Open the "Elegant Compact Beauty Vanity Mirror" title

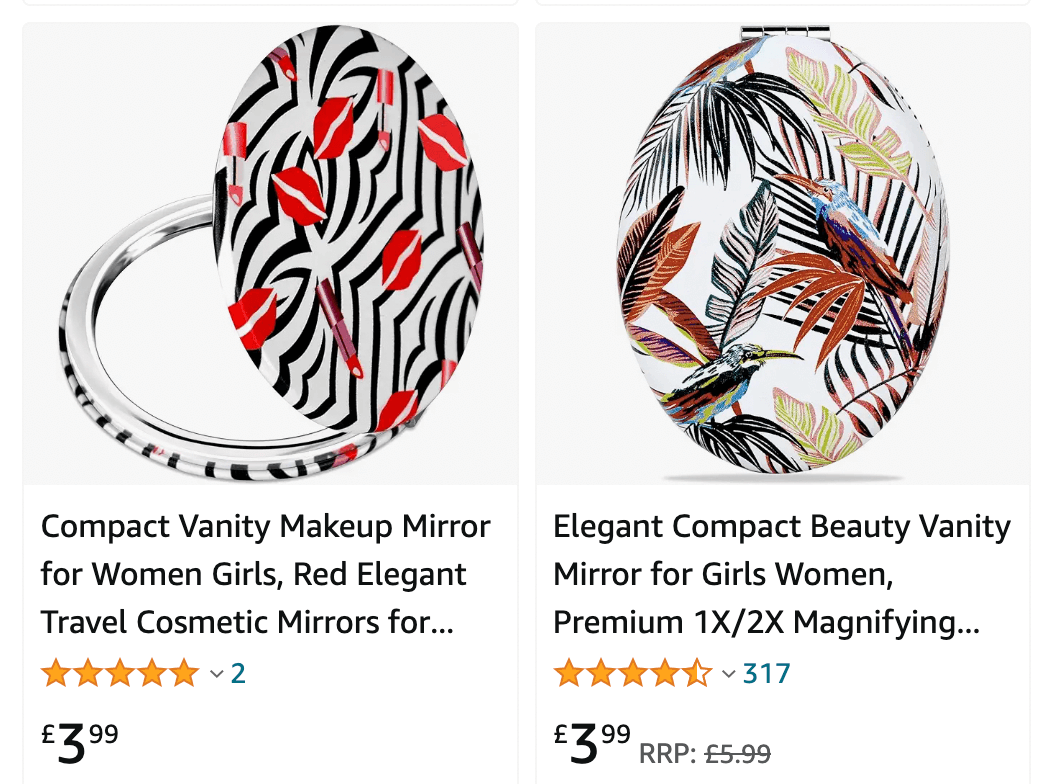click(782, 574)
